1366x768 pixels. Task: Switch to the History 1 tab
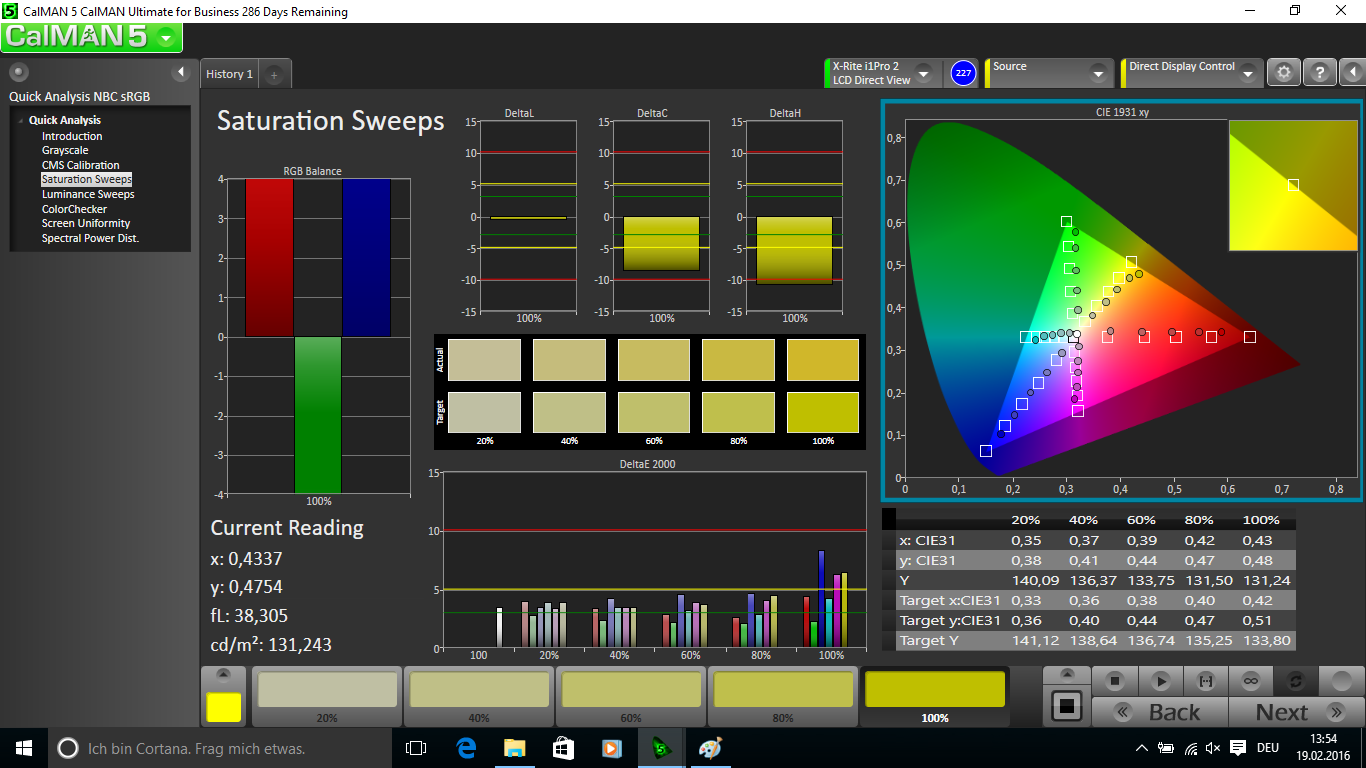(x=229, y=74)
